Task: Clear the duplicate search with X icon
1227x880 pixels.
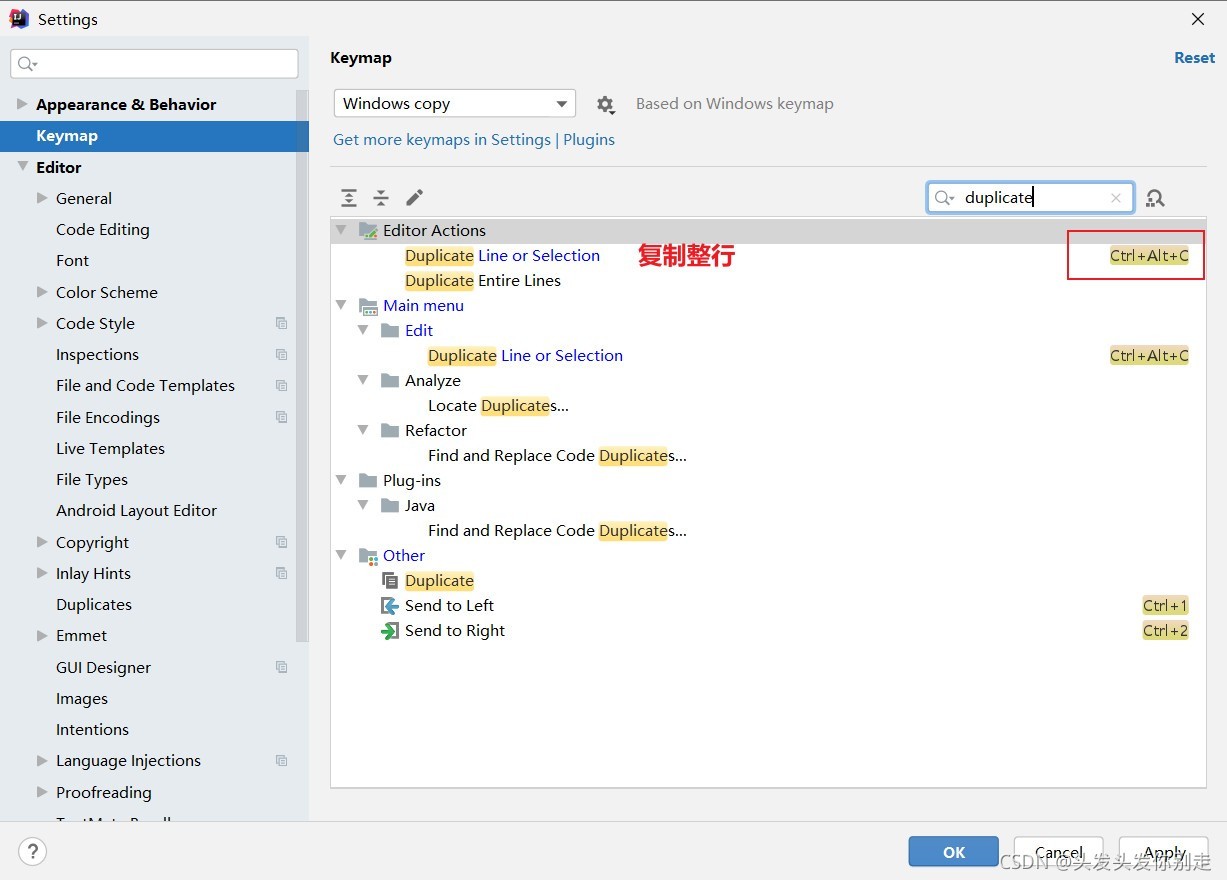Action: tap(1116, 198)
